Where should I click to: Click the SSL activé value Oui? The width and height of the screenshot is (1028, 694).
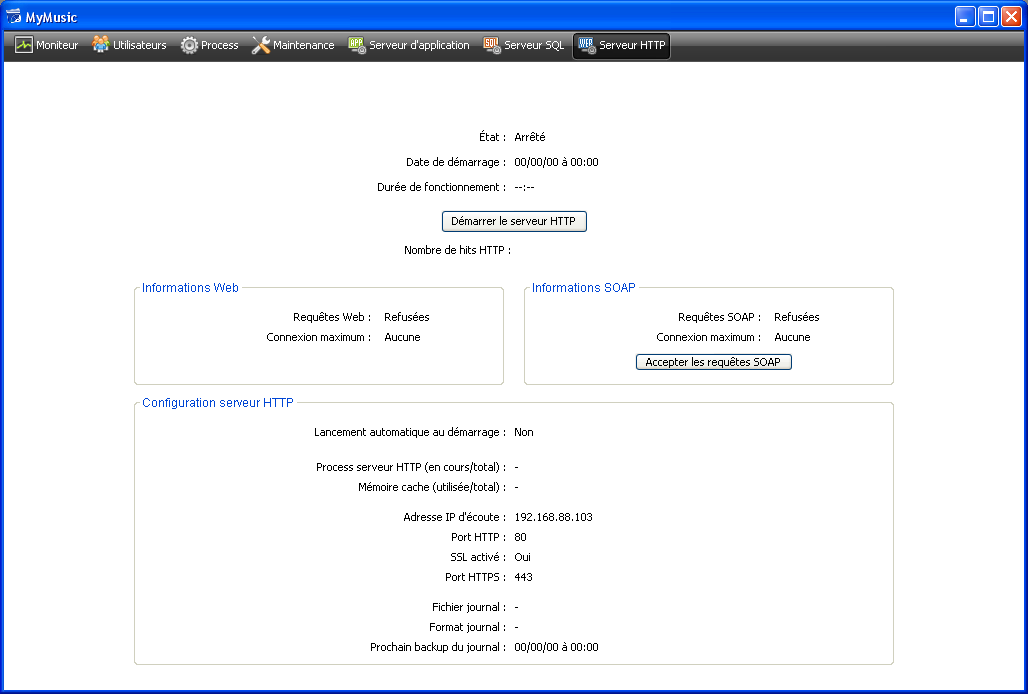(x=523, y=557)
